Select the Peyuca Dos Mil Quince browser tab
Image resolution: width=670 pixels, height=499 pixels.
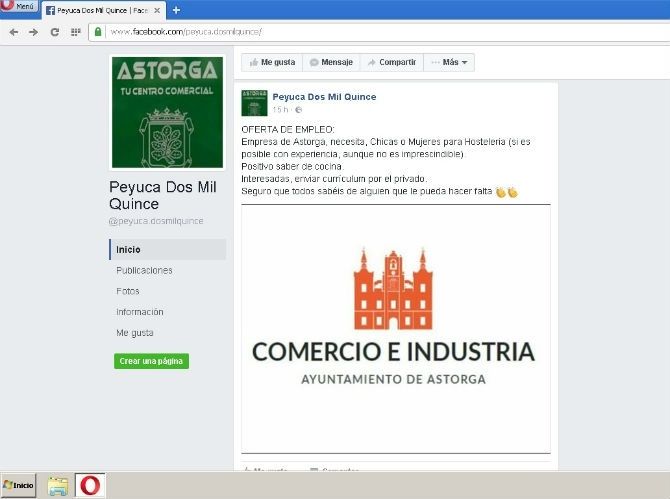(103, 11)
